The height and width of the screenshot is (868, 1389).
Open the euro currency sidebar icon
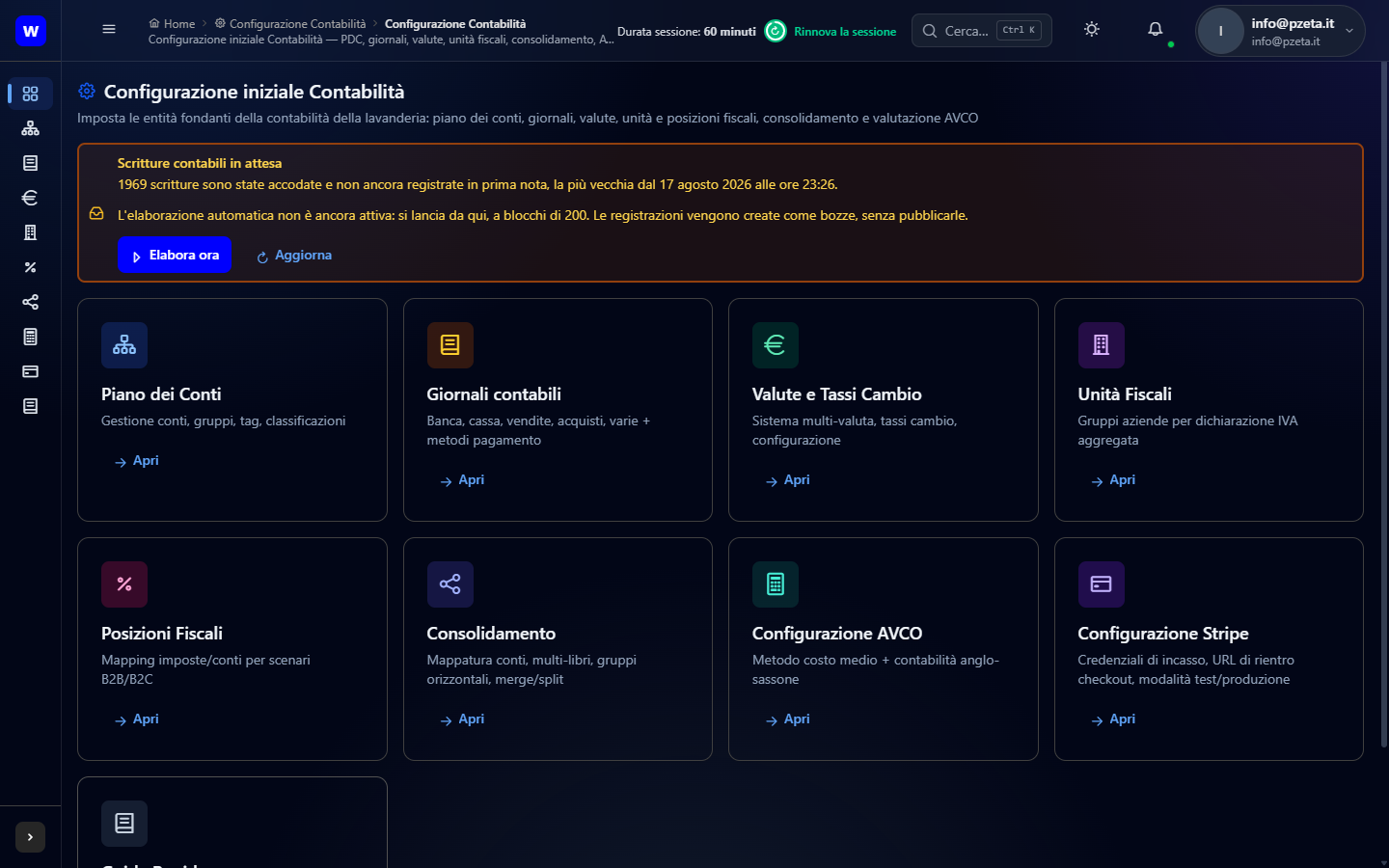pos(31,198)
